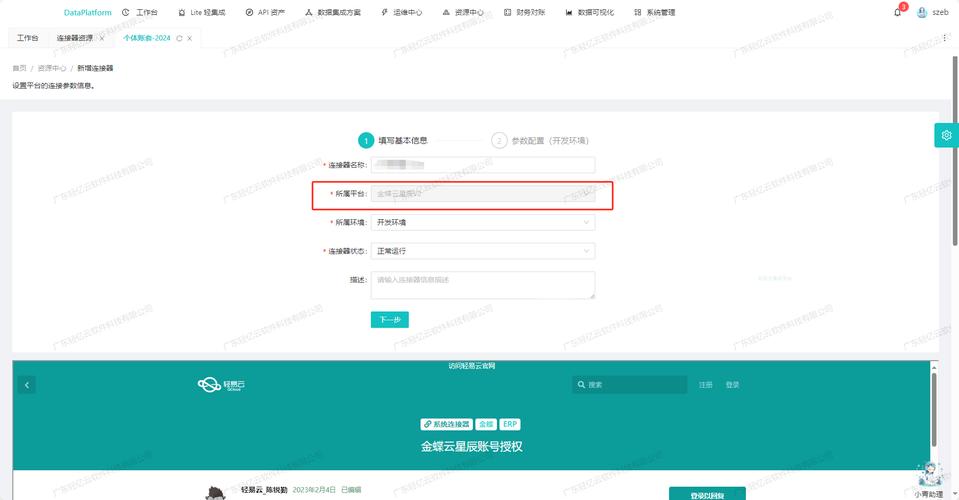Click the 已编辑 label

click(x=351, y=490)
